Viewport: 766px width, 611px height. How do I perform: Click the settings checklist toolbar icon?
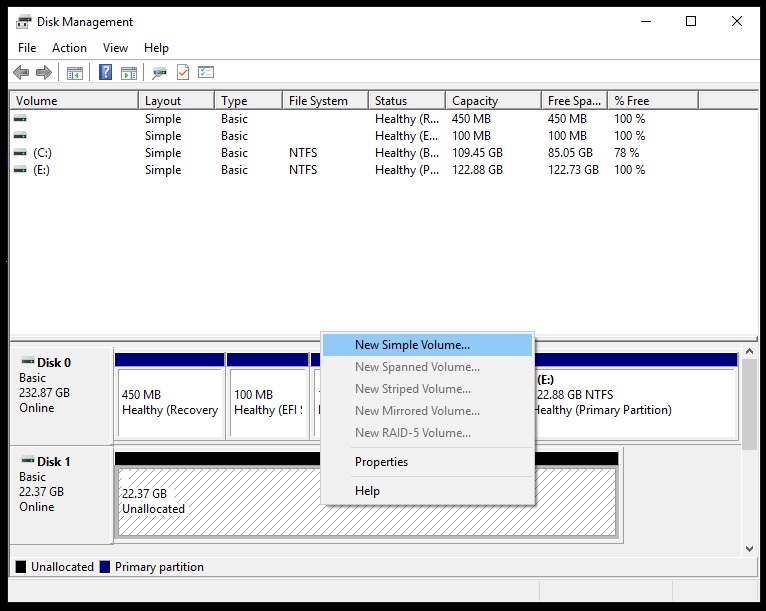(x=206, y=72)
